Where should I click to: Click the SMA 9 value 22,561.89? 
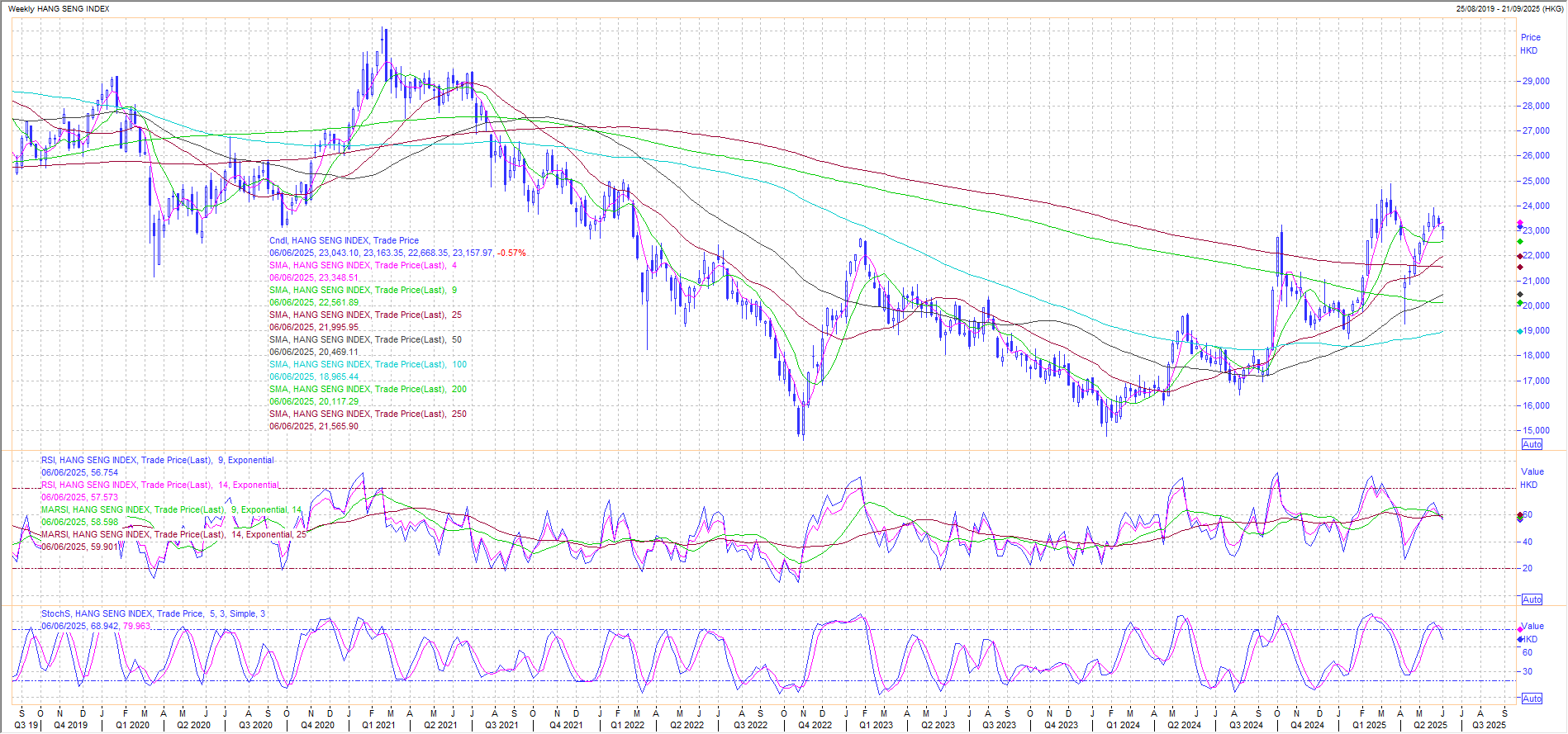pos(314,302)
